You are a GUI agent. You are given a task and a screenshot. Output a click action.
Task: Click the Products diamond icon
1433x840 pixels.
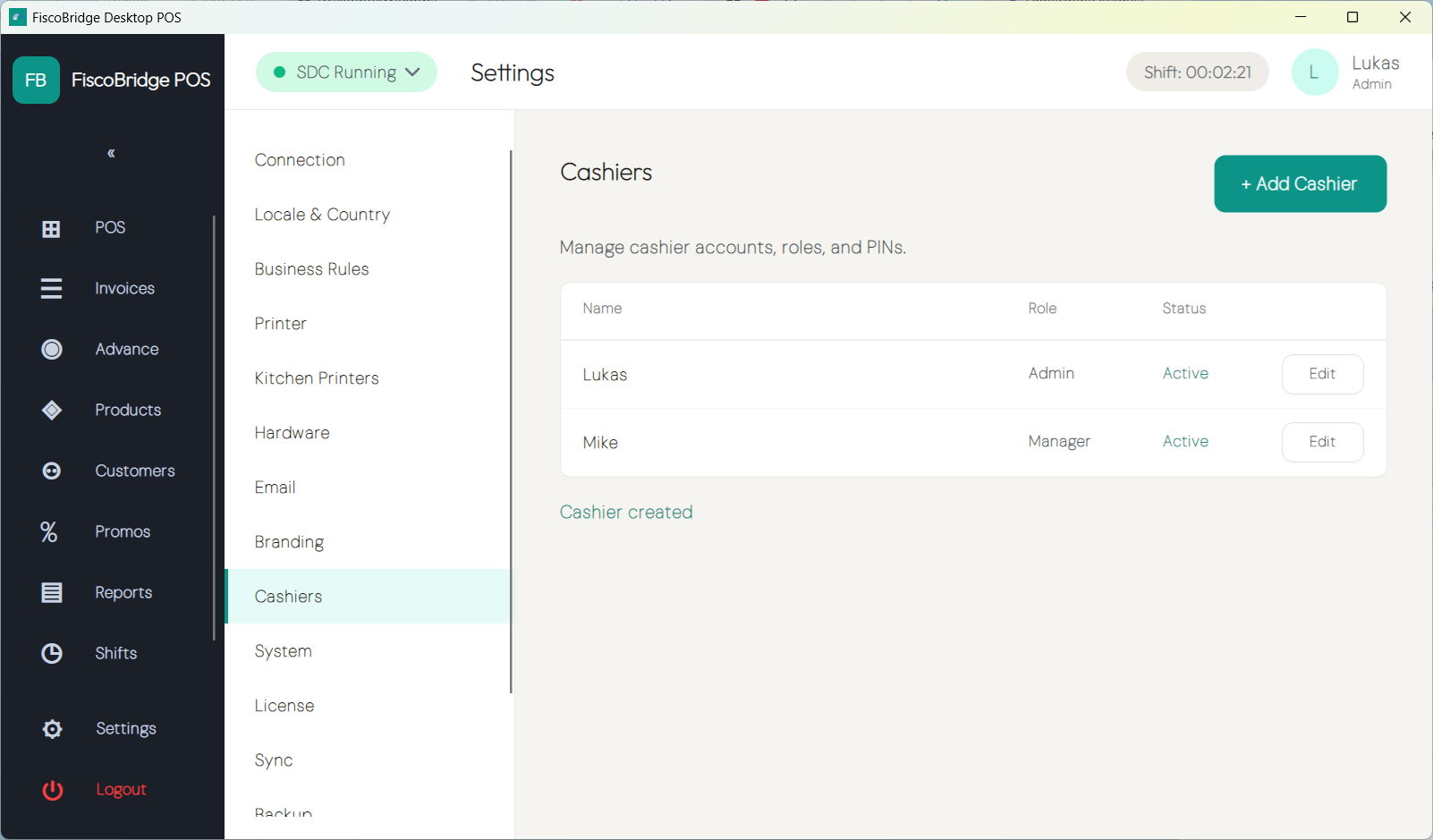pyautogui.click(x=52, y=410)
